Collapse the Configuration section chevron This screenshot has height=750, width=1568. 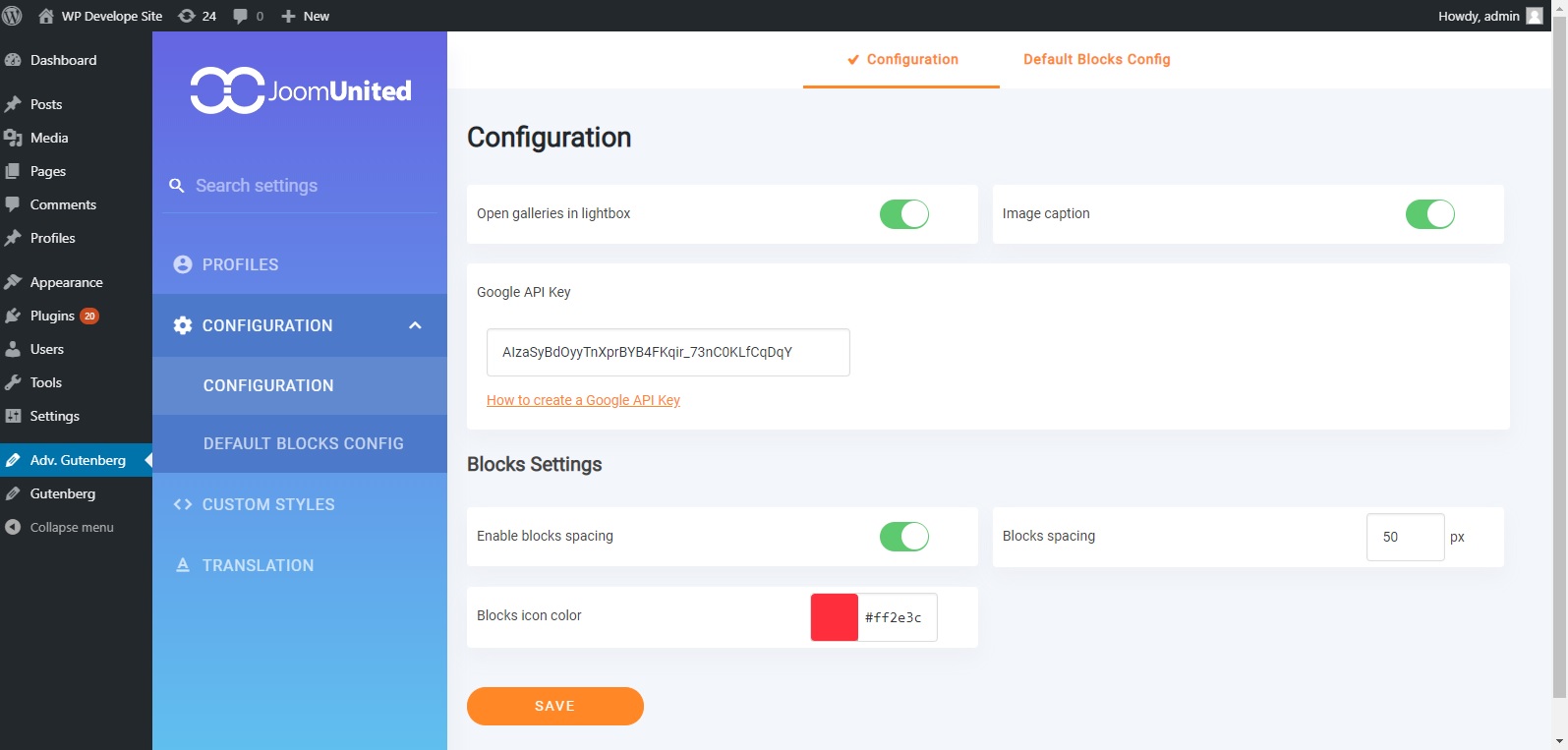click(415, 325)
